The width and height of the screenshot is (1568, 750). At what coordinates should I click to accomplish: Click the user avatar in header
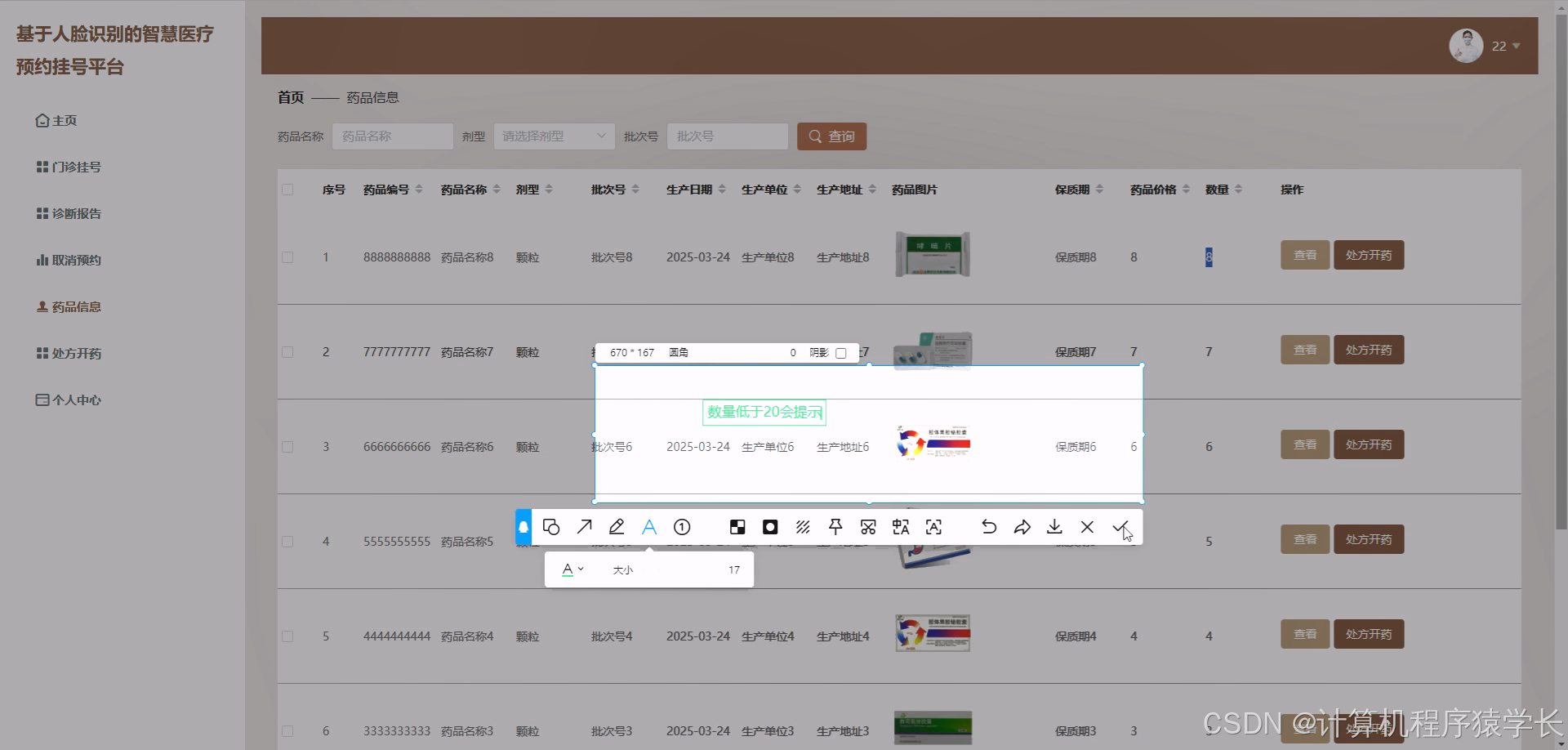pyautogui.click(x=1466, y=46)
